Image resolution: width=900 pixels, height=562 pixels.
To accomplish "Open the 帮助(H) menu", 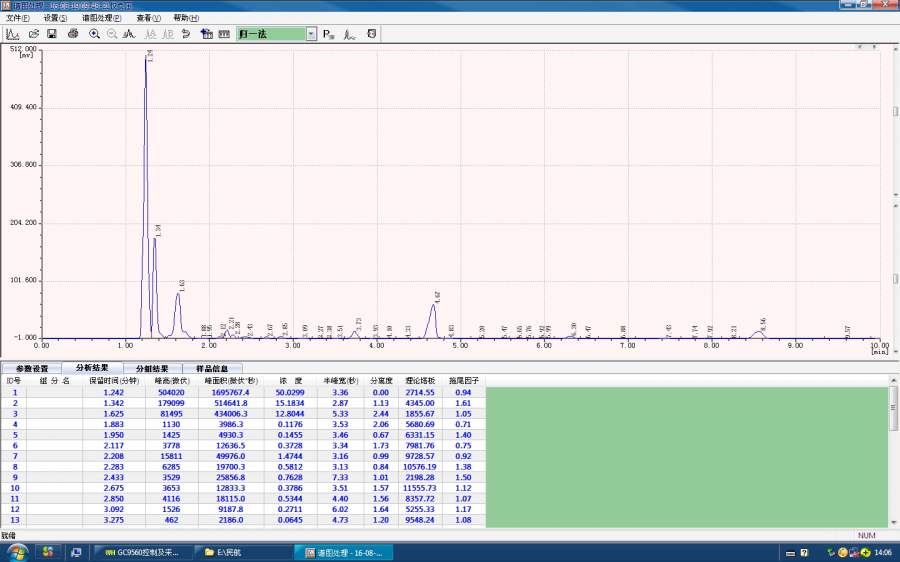I will (186, 18).
